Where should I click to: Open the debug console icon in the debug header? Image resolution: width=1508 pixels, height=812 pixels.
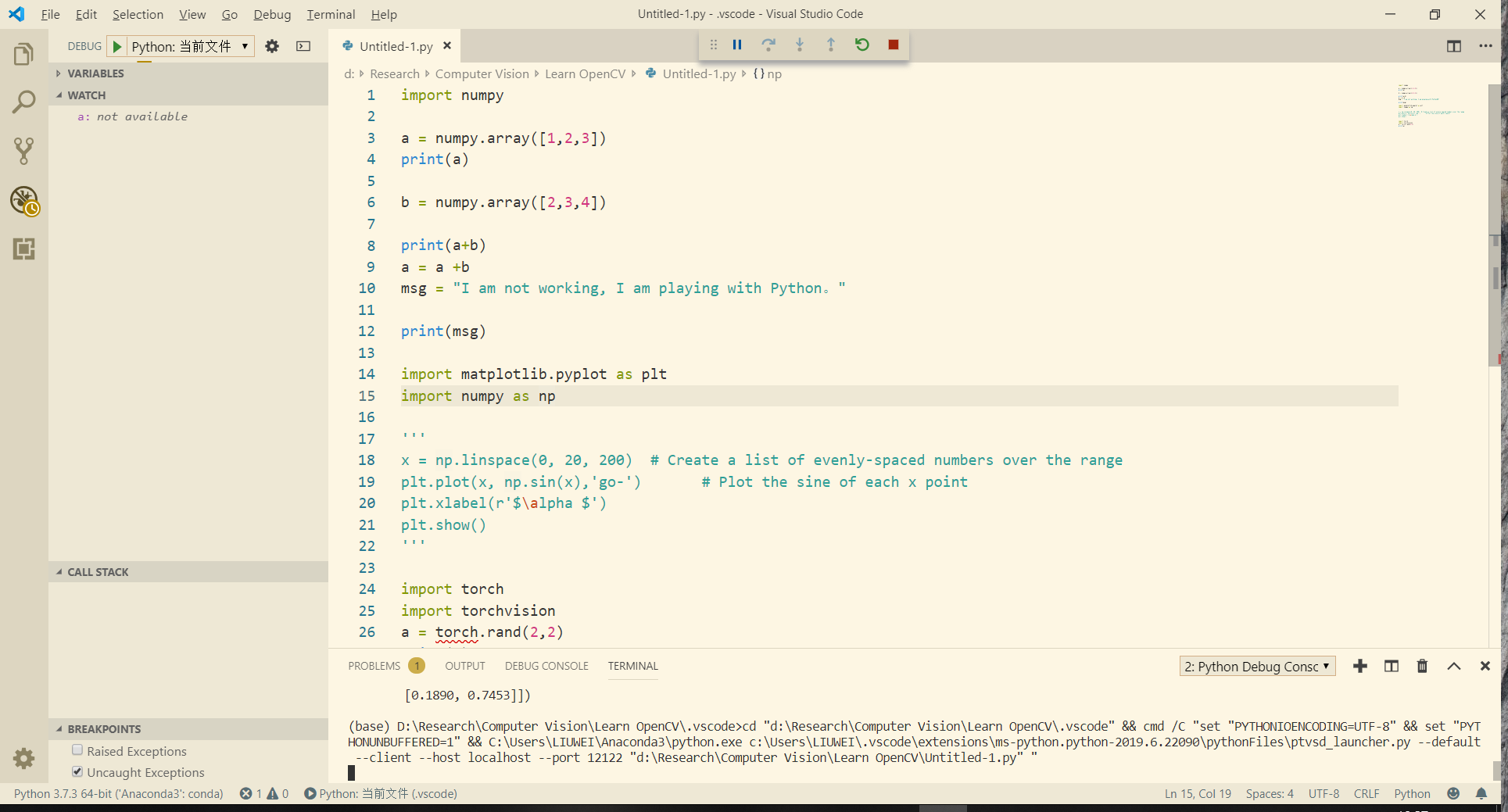pyautogui.click(x=303, y=46)
